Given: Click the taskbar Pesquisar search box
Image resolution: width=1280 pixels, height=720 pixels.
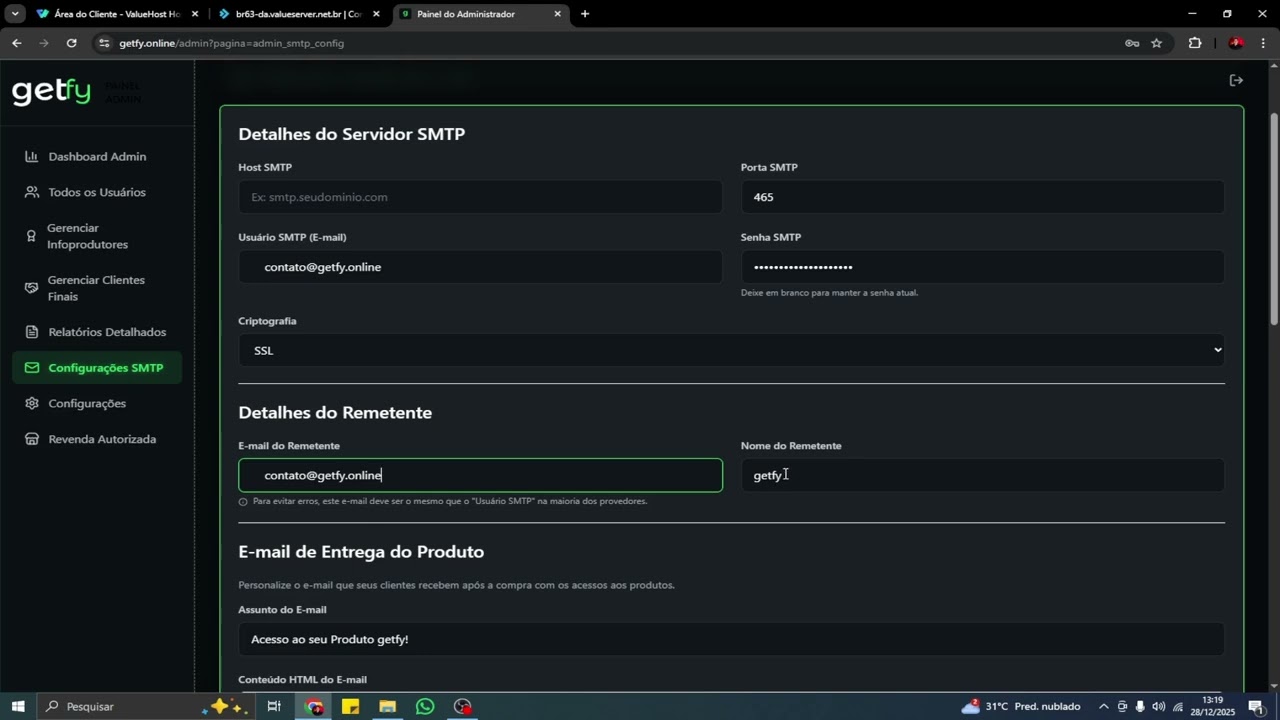Looking at the screenshot, I should click(x=144, y=706).
